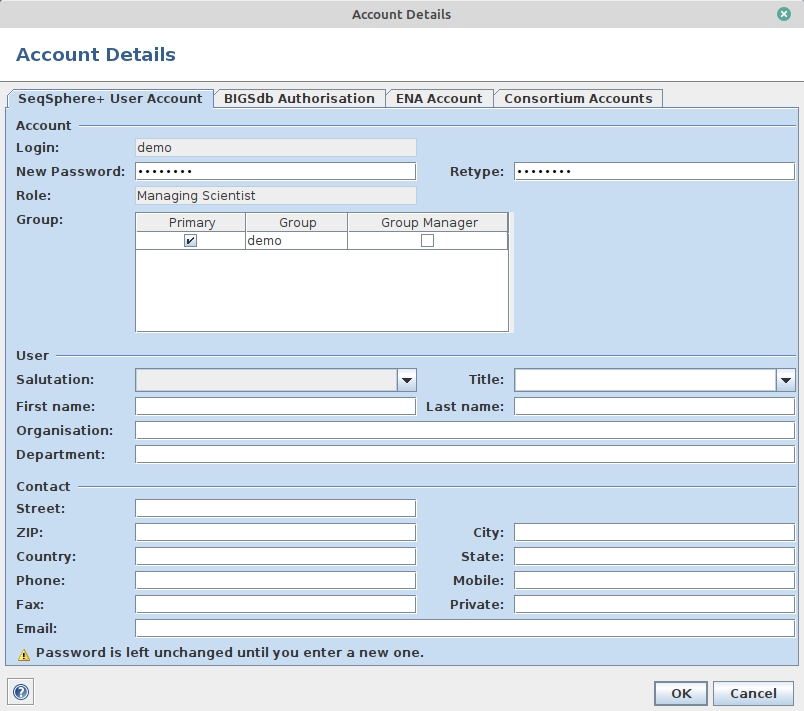Image resolution: width=804 pixels, height=711 pixels.
Task: Click the Email input field
Action: [465, 628]
